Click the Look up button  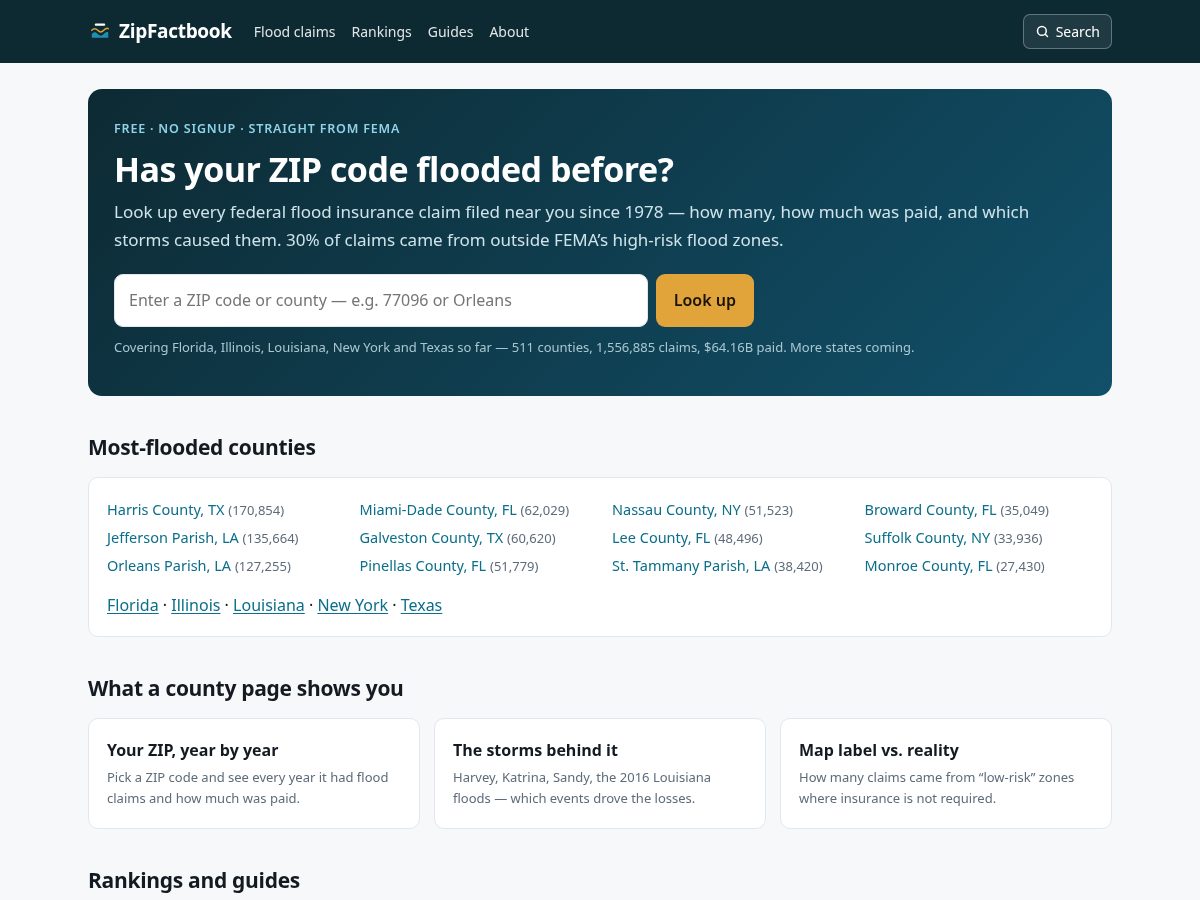705,300
